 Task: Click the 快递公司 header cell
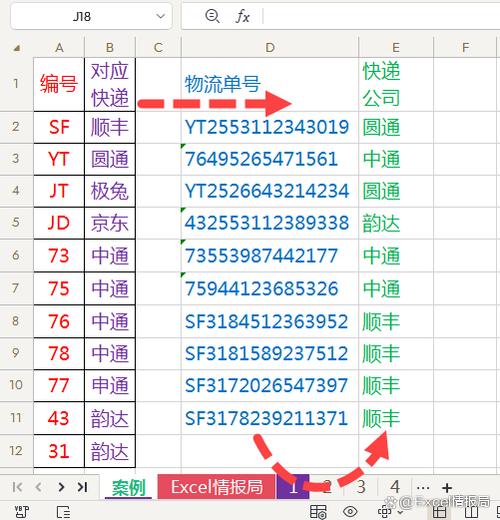396,84
